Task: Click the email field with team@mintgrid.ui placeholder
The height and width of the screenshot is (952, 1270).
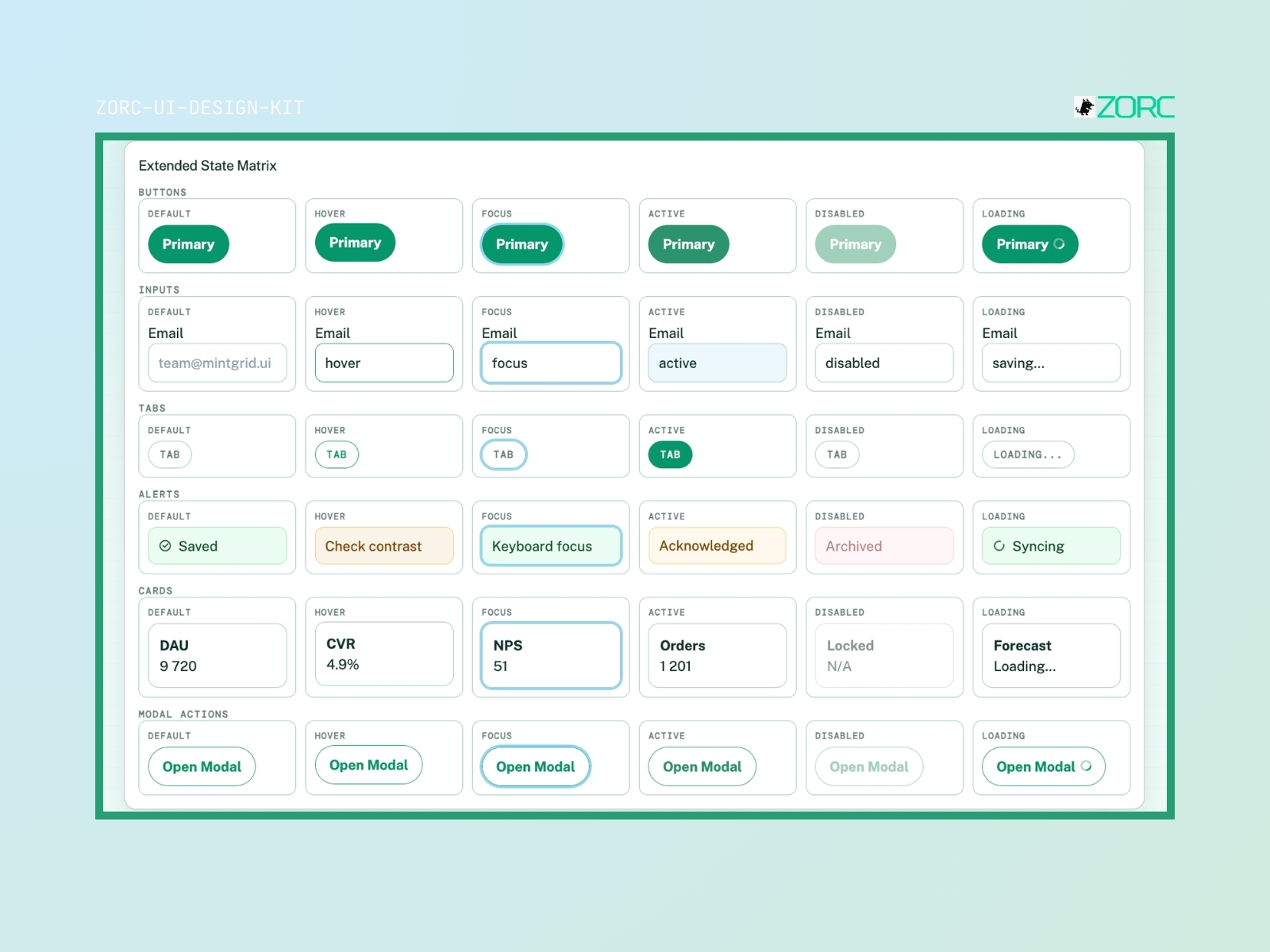Action: click(217, 363)
